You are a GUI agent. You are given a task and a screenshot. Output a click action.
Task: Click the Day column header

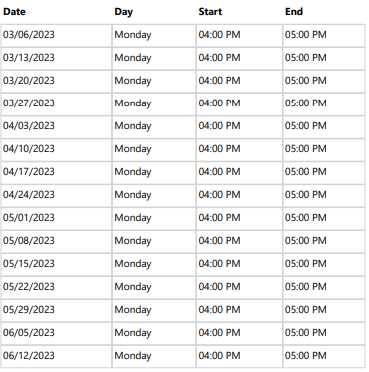(124, 12)
